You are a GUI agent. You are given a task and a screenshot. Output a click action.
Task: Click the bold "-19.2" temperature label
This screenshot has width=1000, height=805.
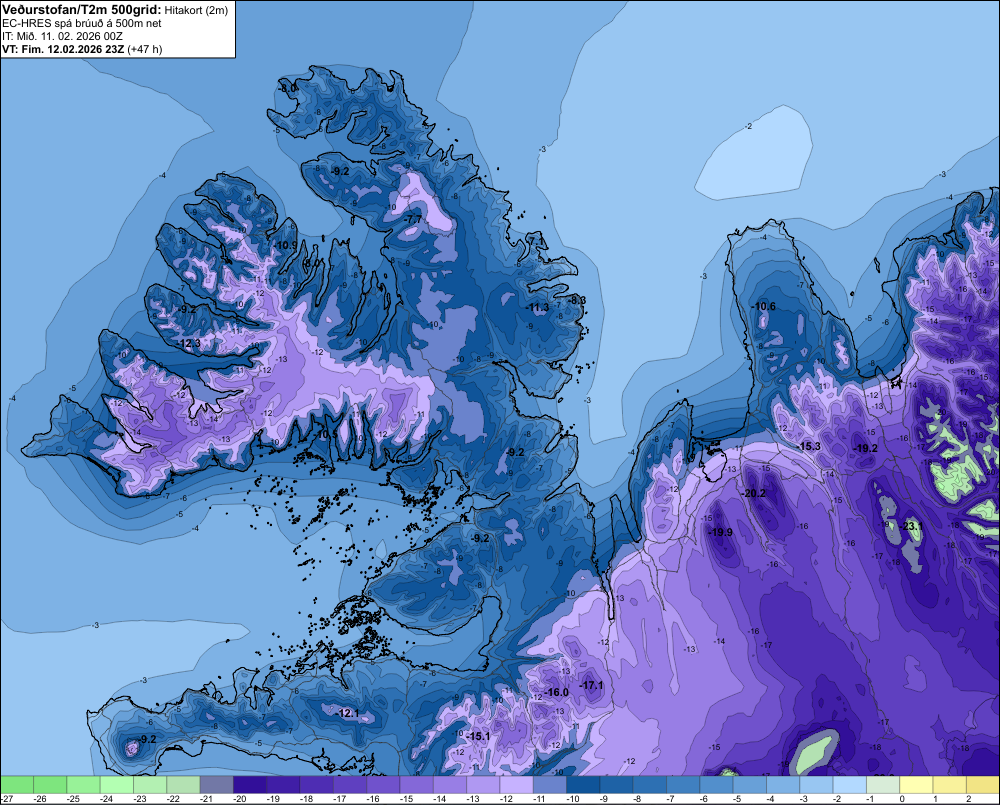pos(865,448)
